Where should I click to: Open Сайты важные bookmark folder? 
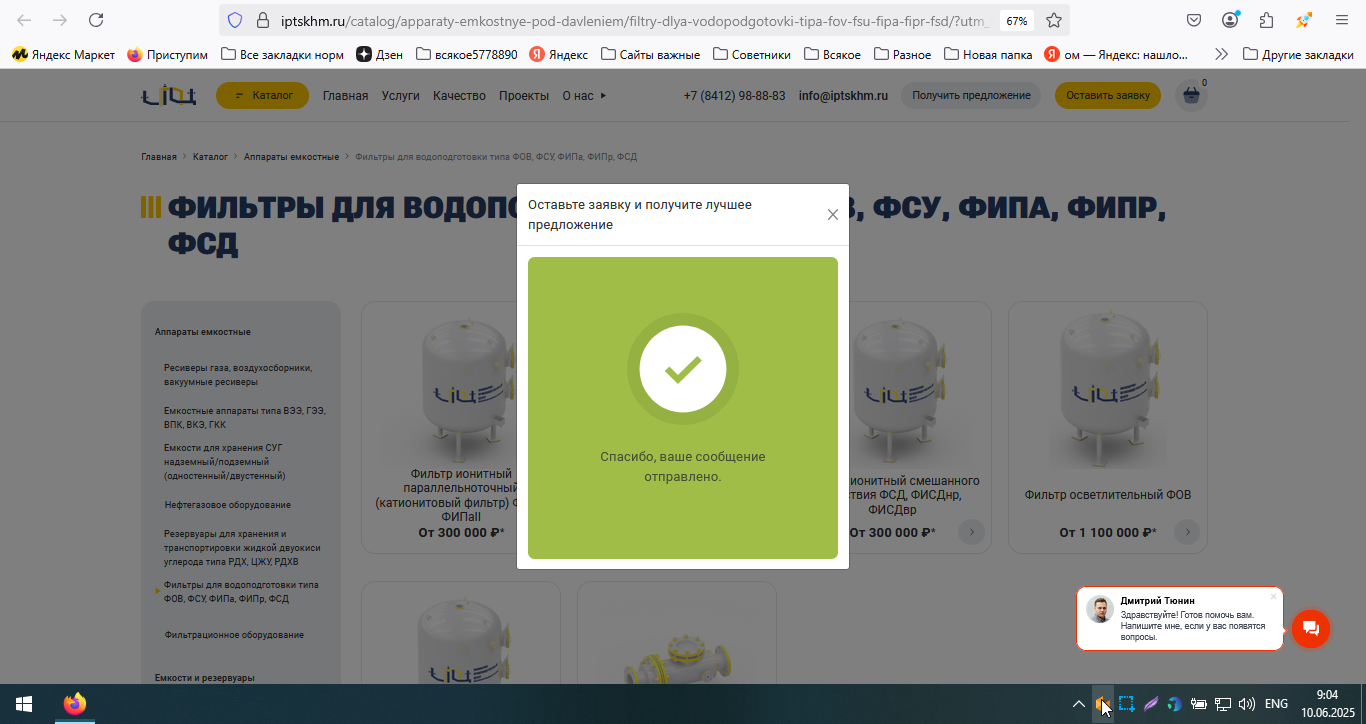click(x=650, y=55)
